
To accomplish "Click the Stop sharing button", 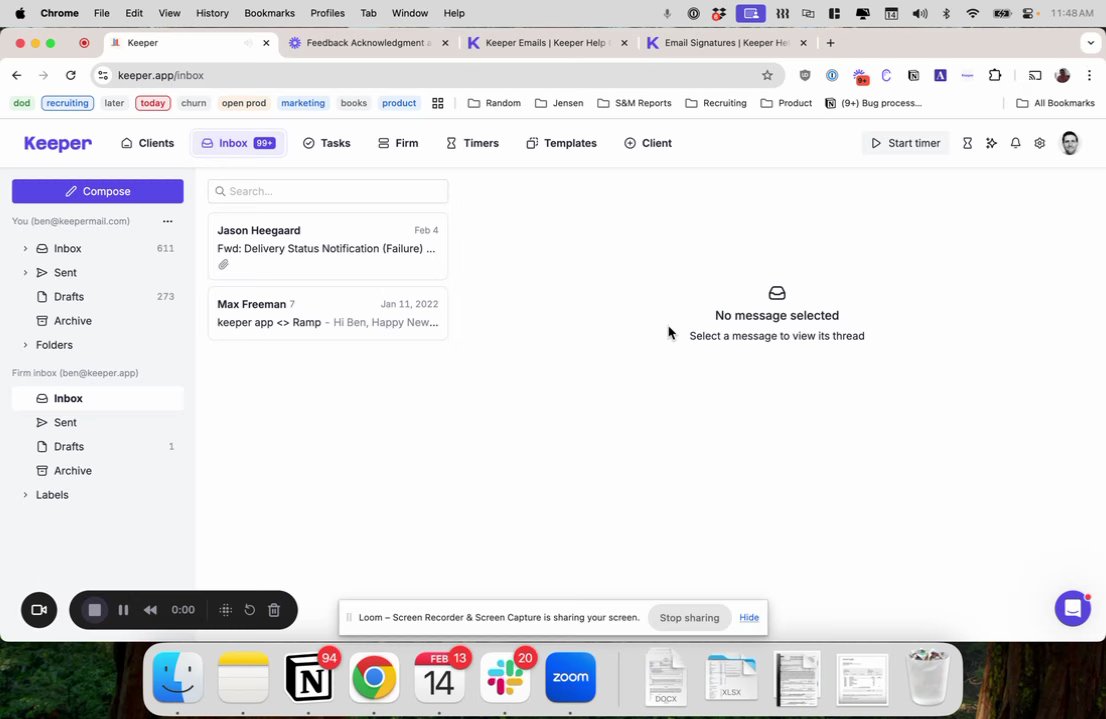I will point(689,617).
